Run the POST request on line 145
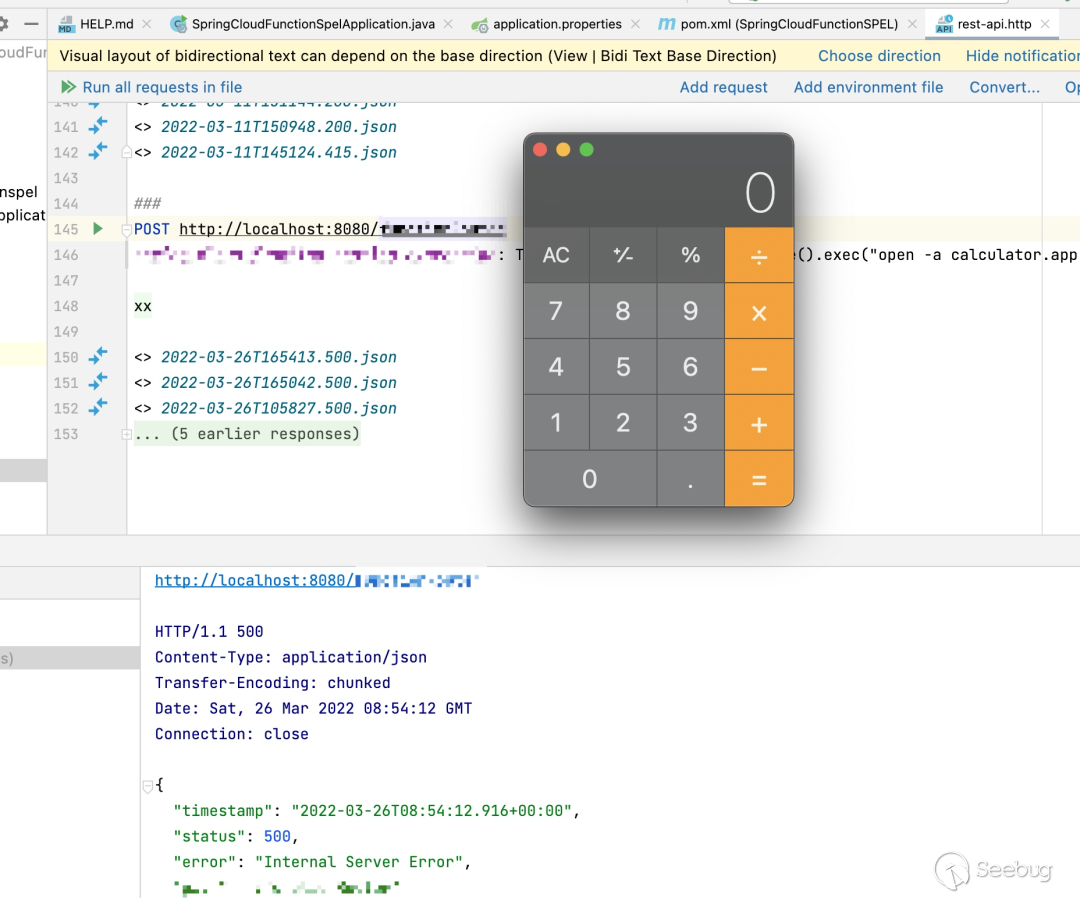This screenshot has height=898, width=1080. click(x=97, y=229)
